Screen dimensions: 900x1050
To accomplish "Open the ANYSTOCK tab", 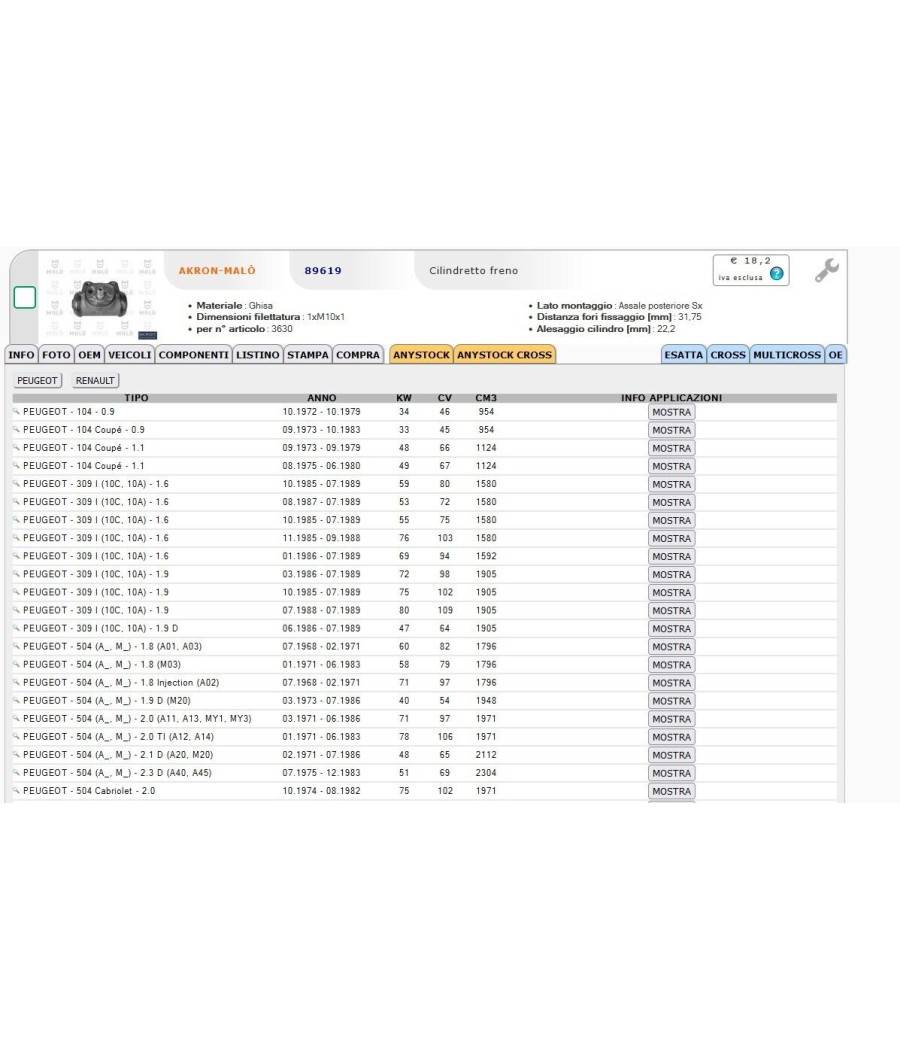I will (421, 355).
